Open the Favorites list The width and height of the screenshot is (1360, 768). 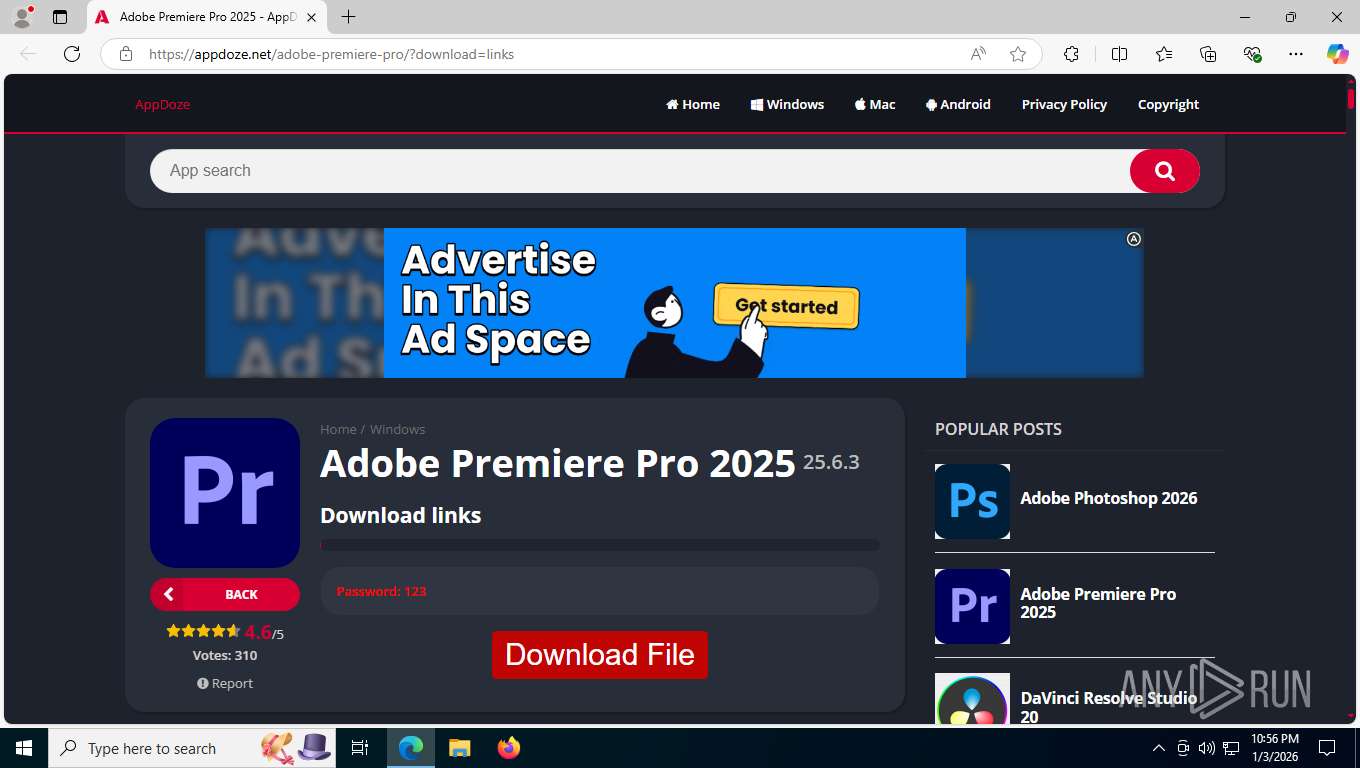pos(1164,54)
